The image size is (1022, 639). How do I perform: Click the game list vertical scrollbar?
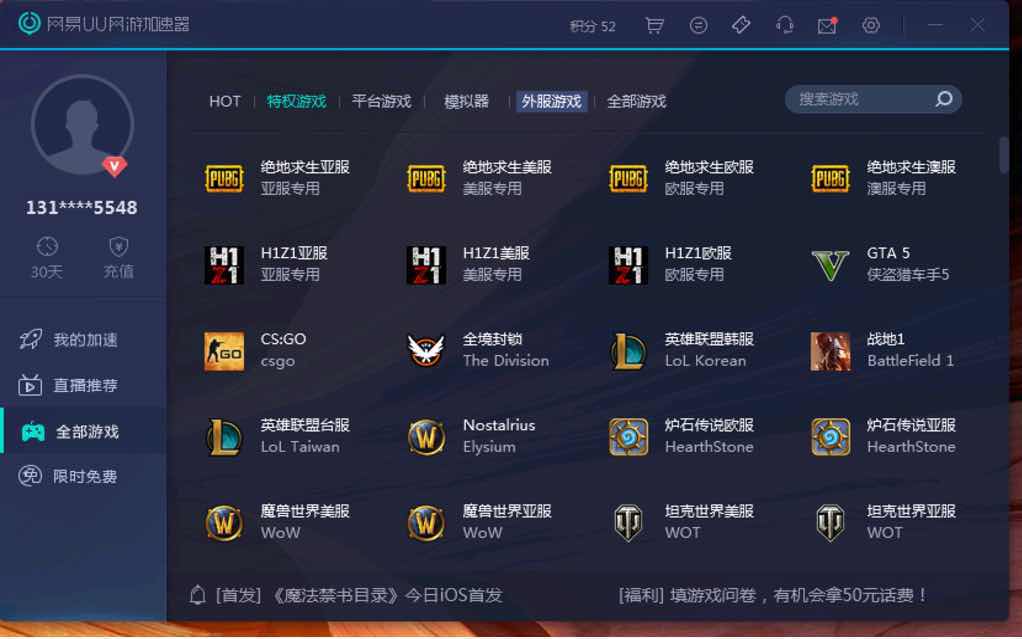coord(1004,155)
